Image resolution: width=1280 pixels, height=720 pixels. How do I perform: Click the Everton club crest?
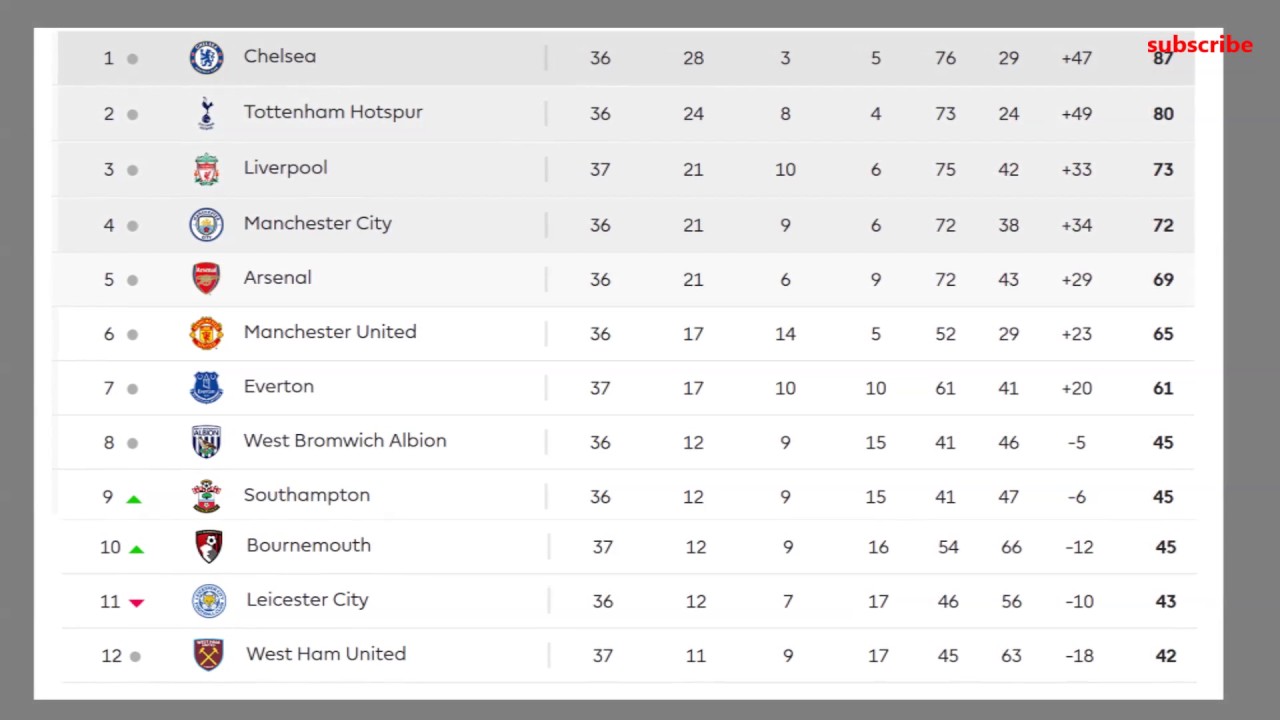pos(207,387)
